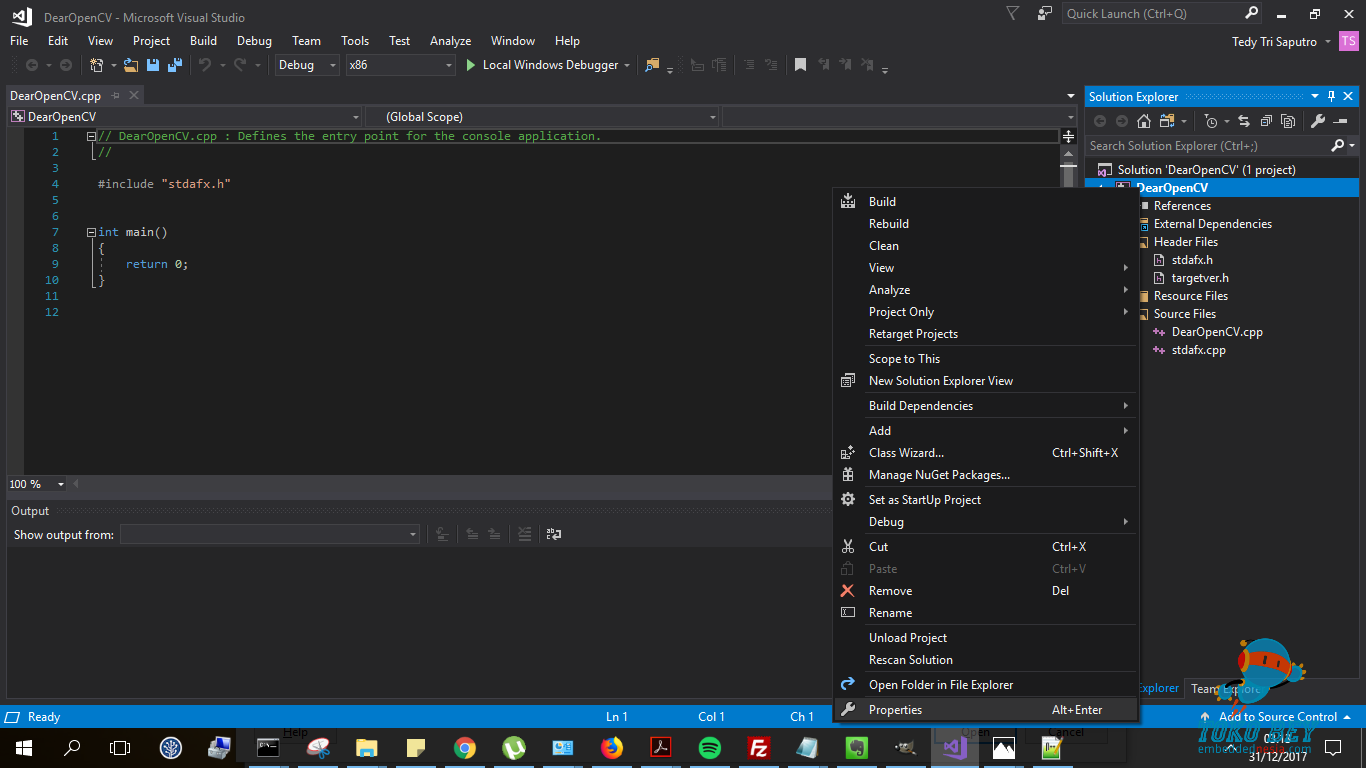1366x768 pixels.
Task: Click Pending Changes Filter clock icon
Action: (1212, 121)
